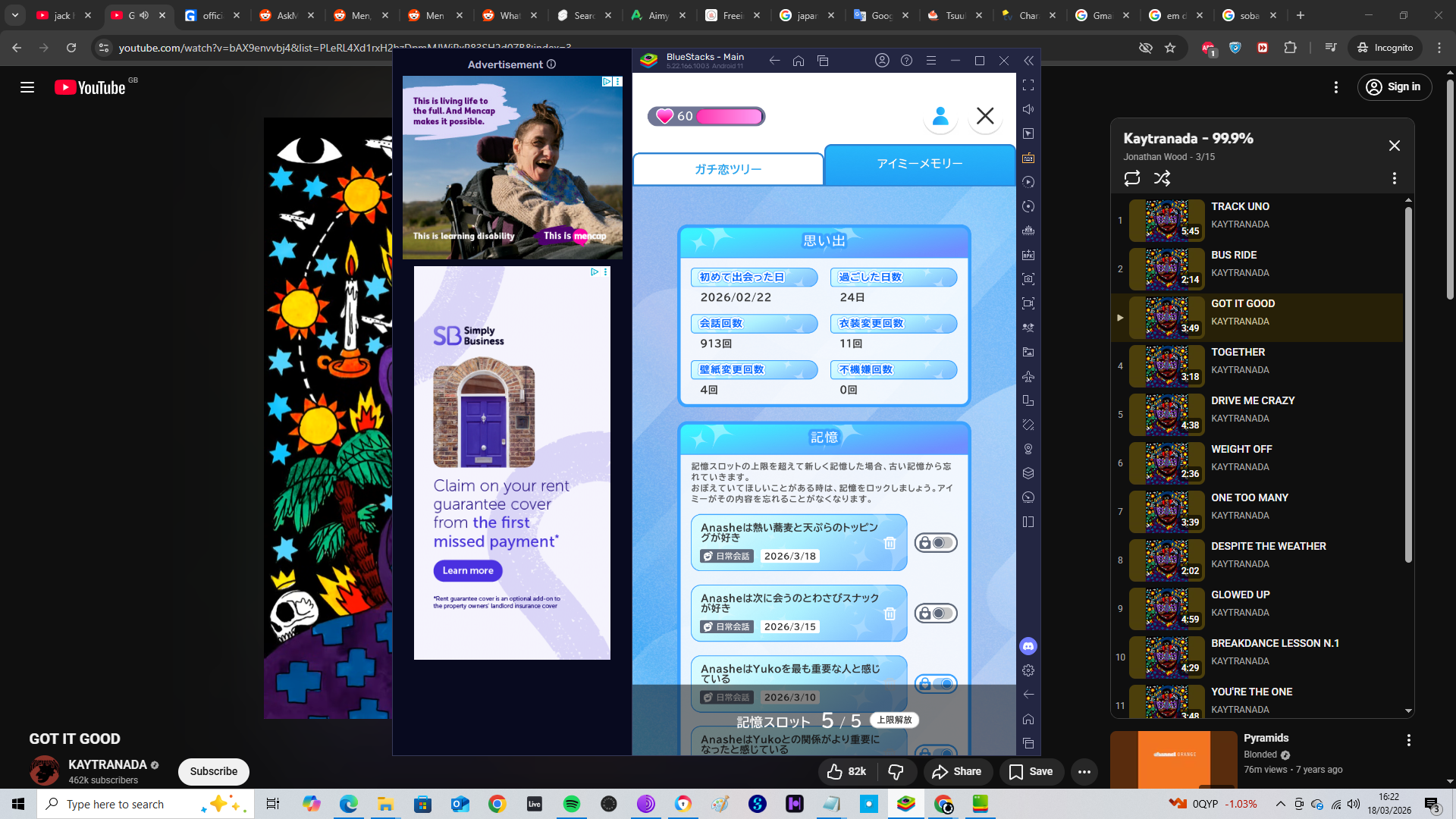The height and width of the screenshot is (819, 1456).
Task: Play the TOGETHER track thumbnail in the playlist
Action: pos(1166,366)
